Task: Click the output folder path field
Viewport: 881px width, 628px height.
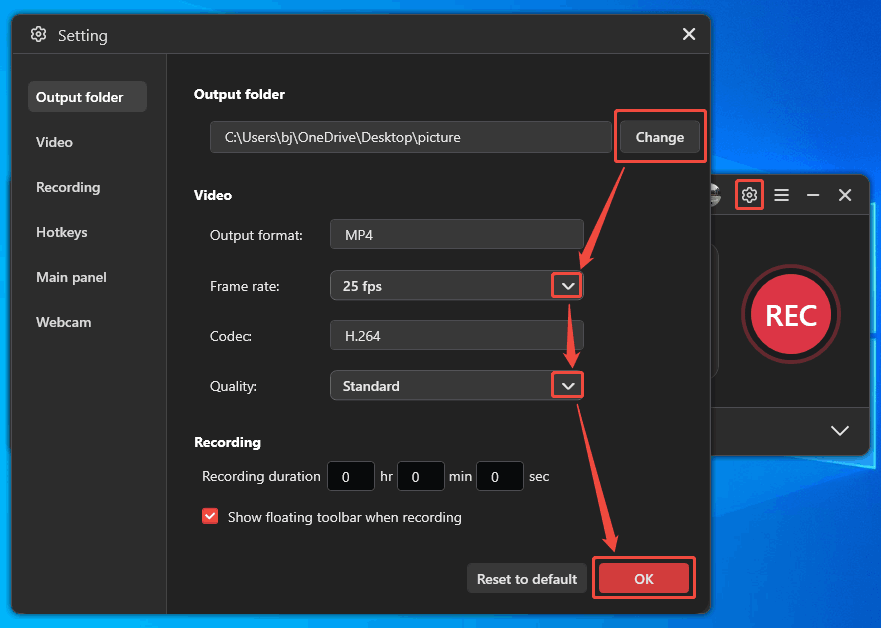Action: tap(410, 137)
